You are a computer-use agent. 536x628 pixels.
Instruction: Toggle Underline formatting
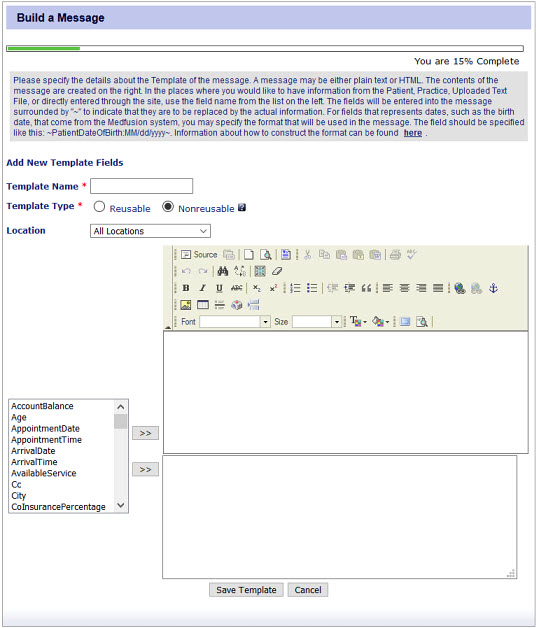tap(219, 288)
